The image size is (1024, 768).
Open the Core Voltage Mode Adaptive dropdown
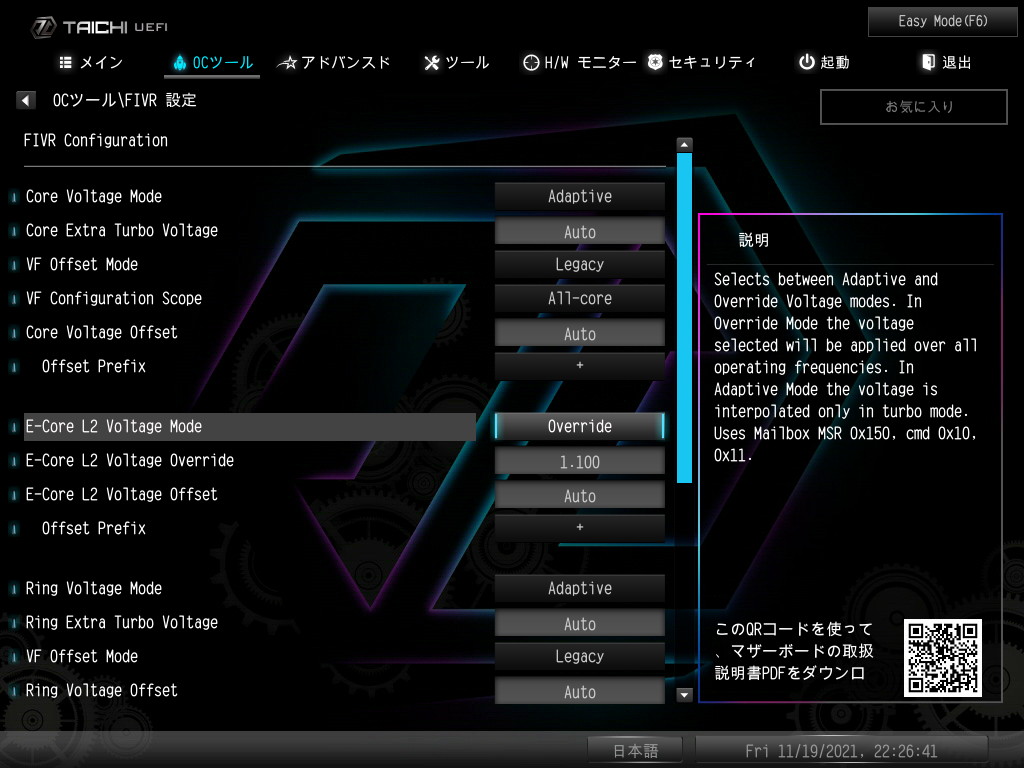[579, 197]
